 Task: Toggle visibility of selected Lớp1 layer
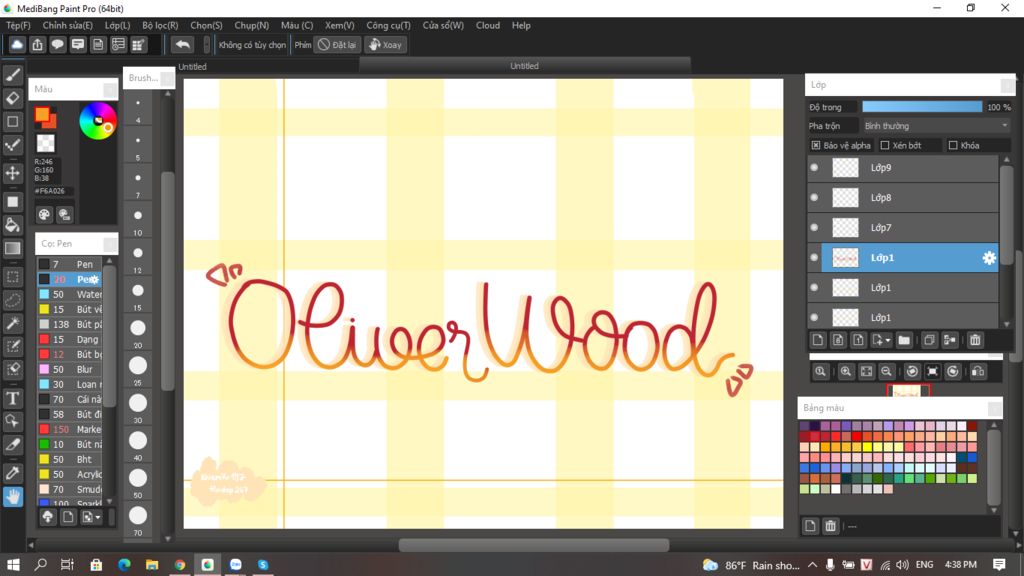[x=814, y=257]
